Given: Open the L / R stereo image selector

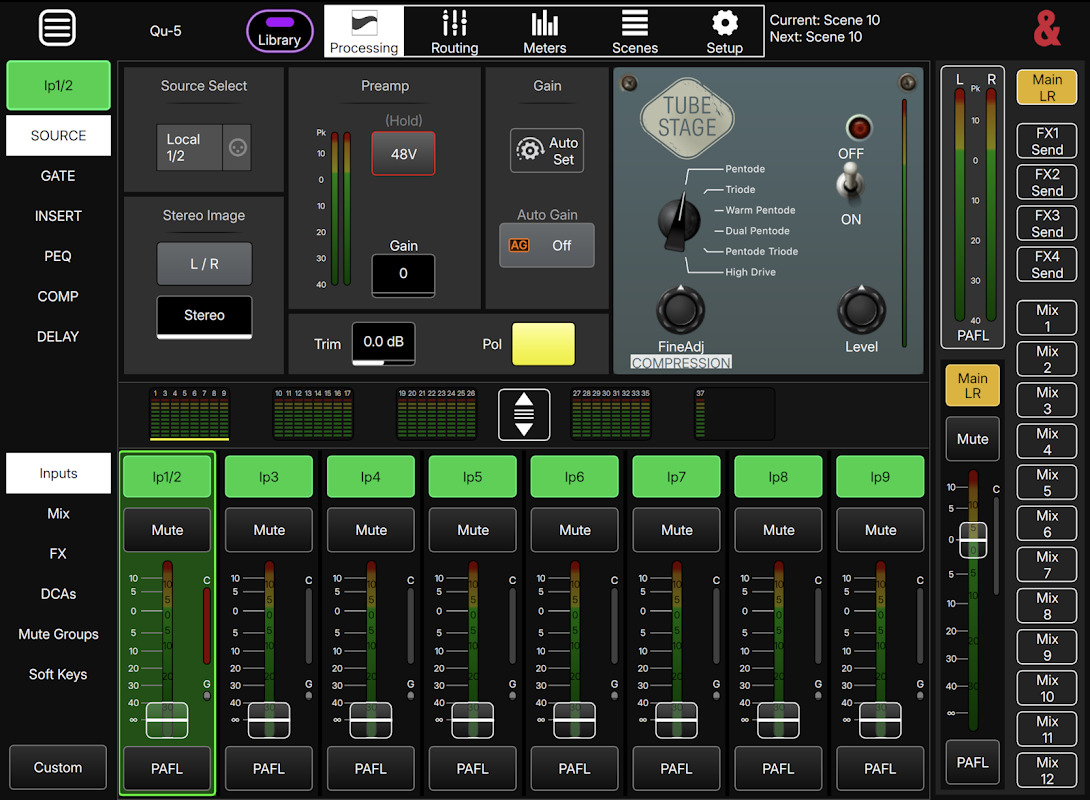Looking at the screenshot, I should tap(204, 264).
